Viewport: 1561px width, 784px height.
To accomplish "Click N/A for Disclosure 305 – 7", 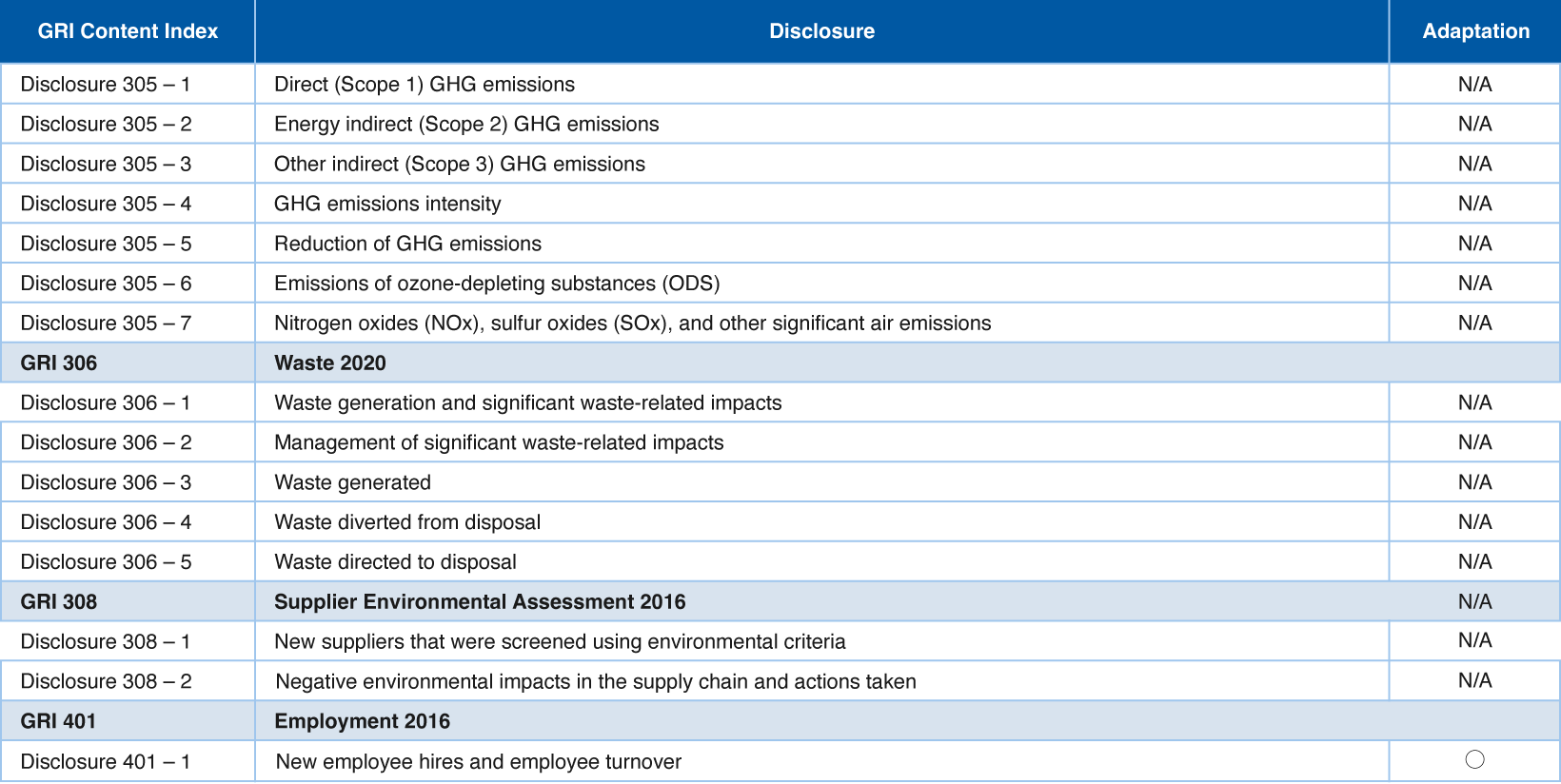I will 1475,323.
